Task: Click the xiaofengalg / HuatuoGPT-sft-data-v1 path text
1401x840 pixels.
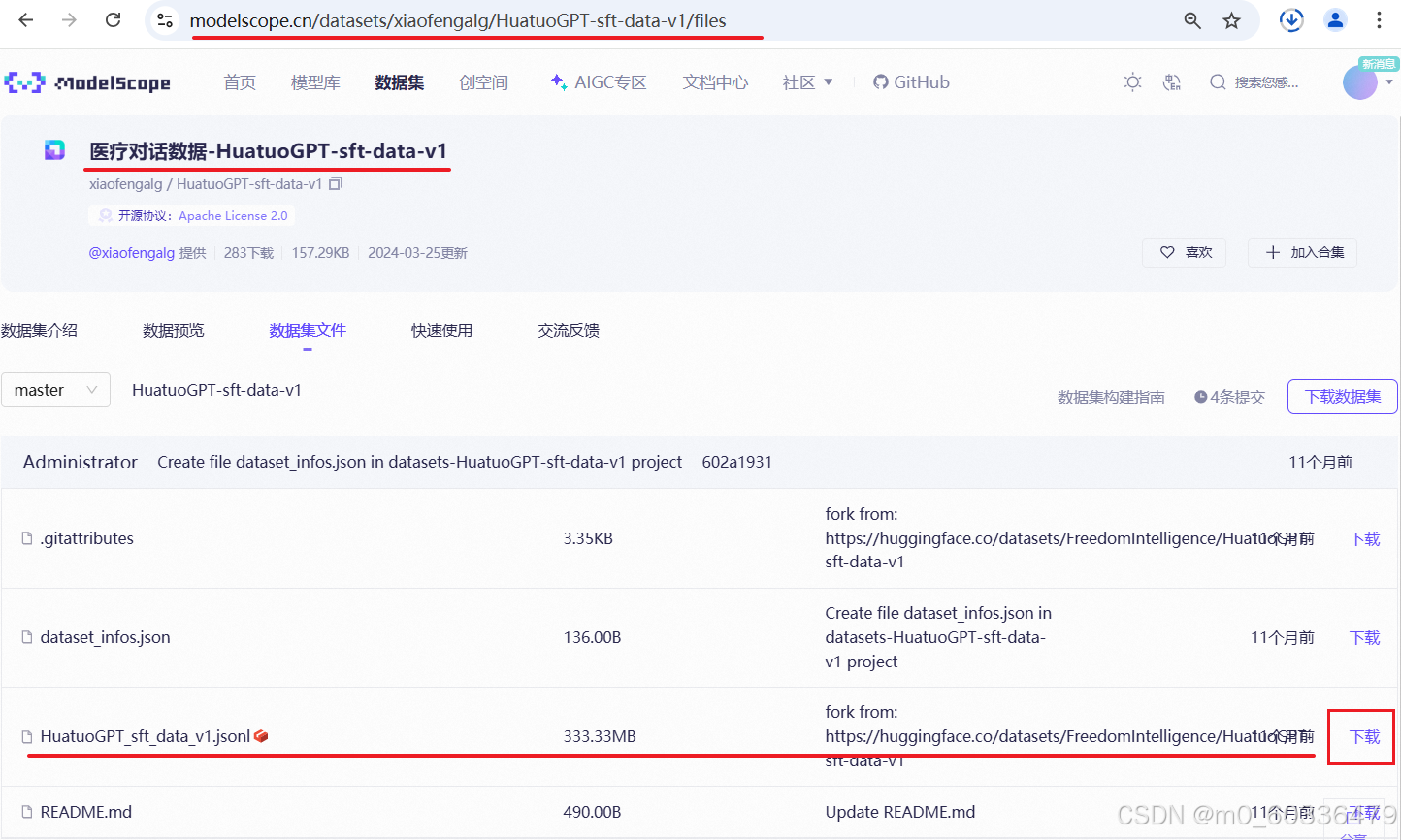Action: click(206, 183)
